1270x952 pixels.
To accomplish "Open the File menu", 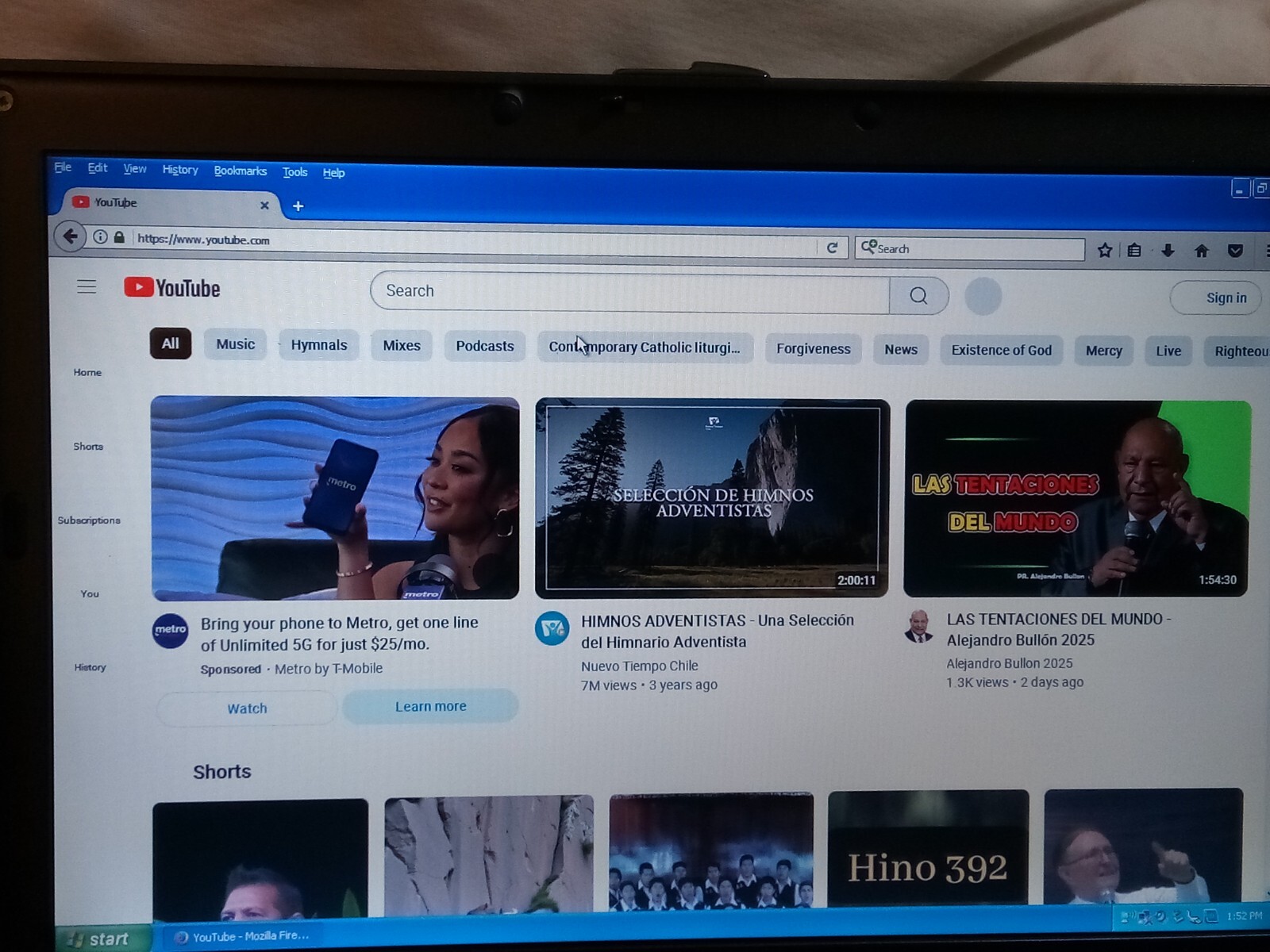I will pyautogui.click(x=63, y=167).
